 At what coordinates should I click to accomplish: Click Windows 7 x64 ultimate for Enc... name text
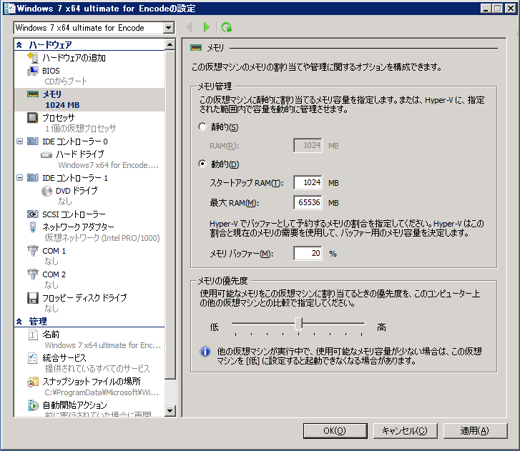pos(103,345)
